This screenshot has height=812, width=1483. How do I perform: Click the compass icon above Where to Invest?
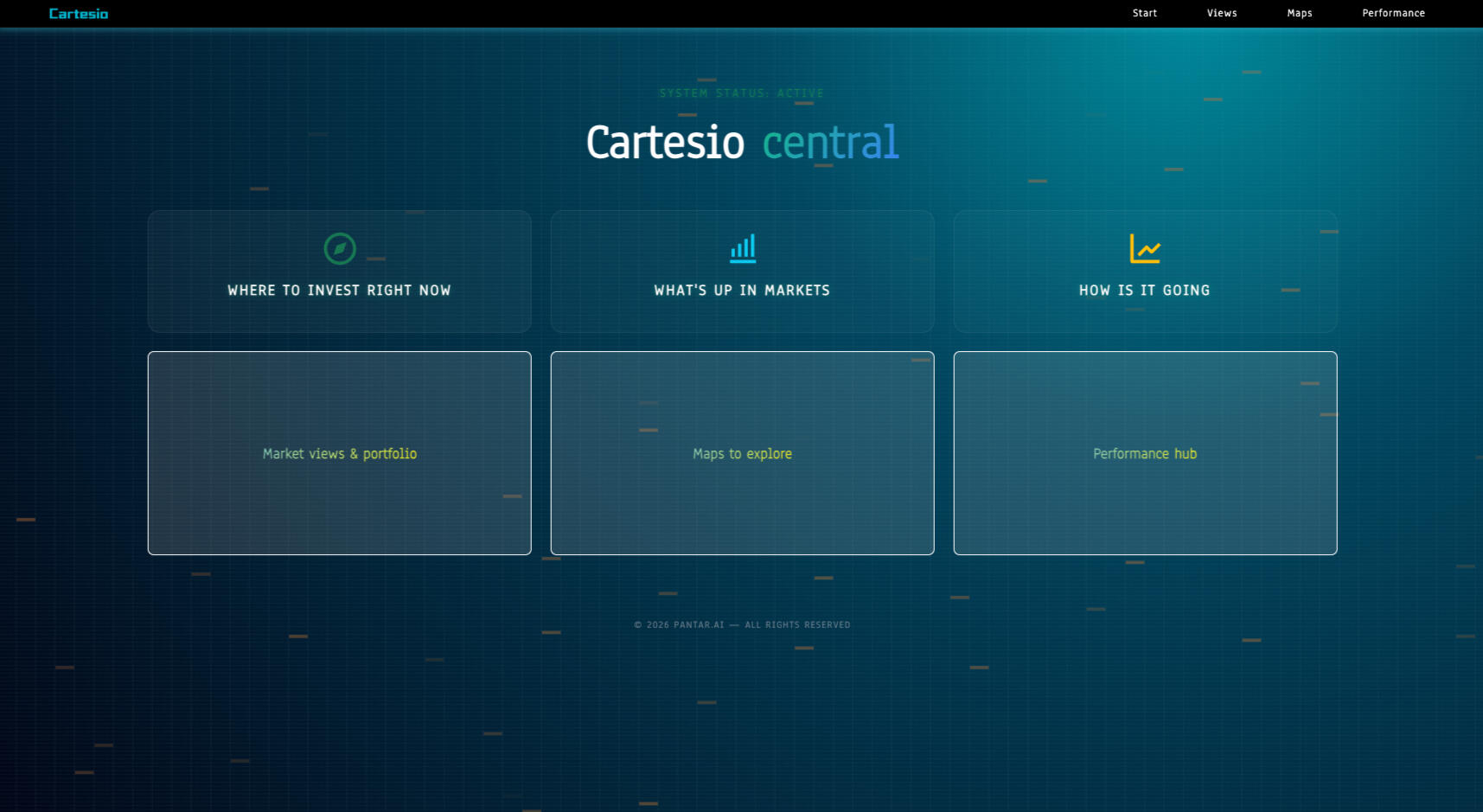(x=340, y=248)
